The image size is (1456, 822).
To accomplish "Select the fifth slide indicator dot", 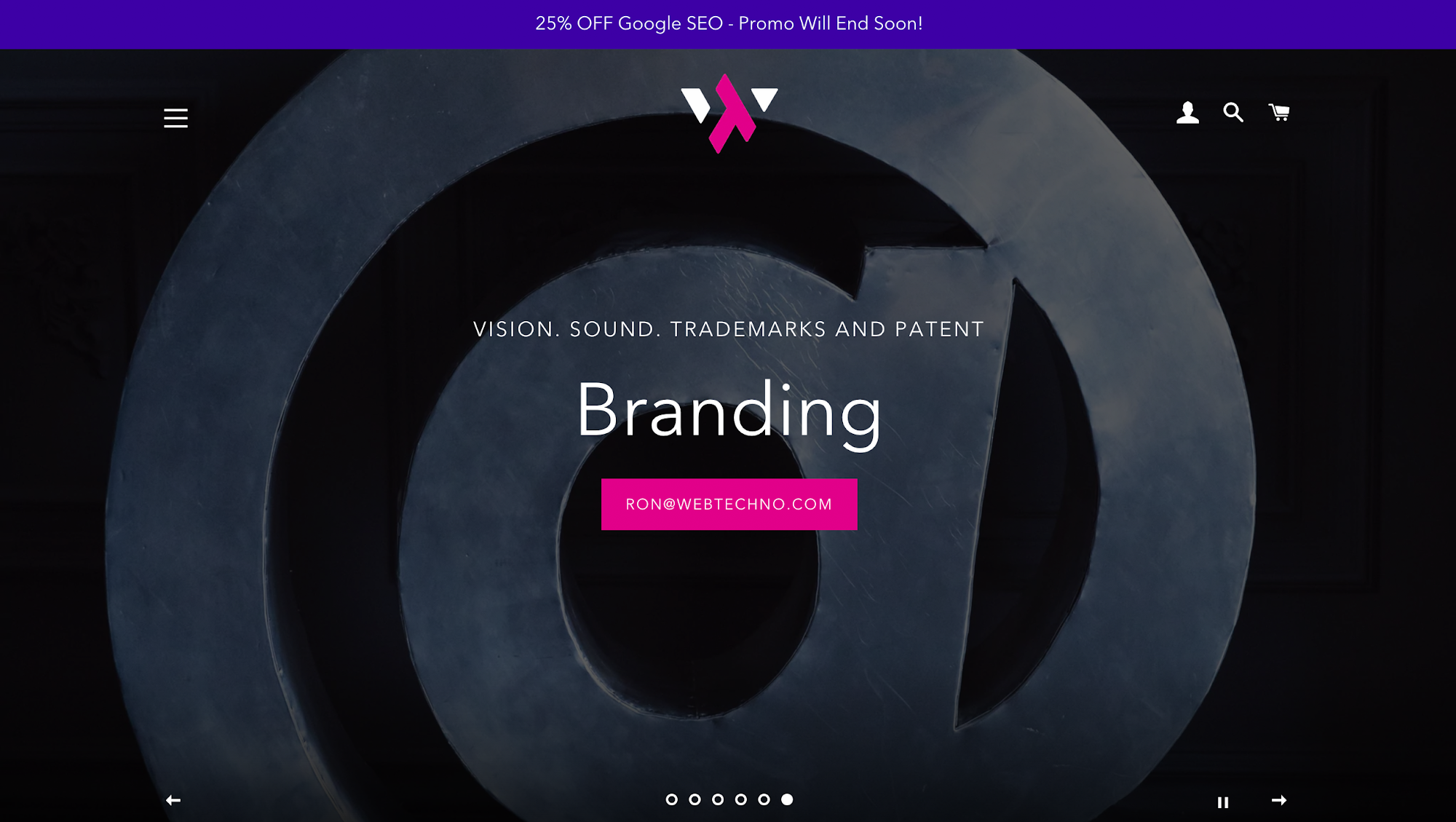I will tap(764, 799).
